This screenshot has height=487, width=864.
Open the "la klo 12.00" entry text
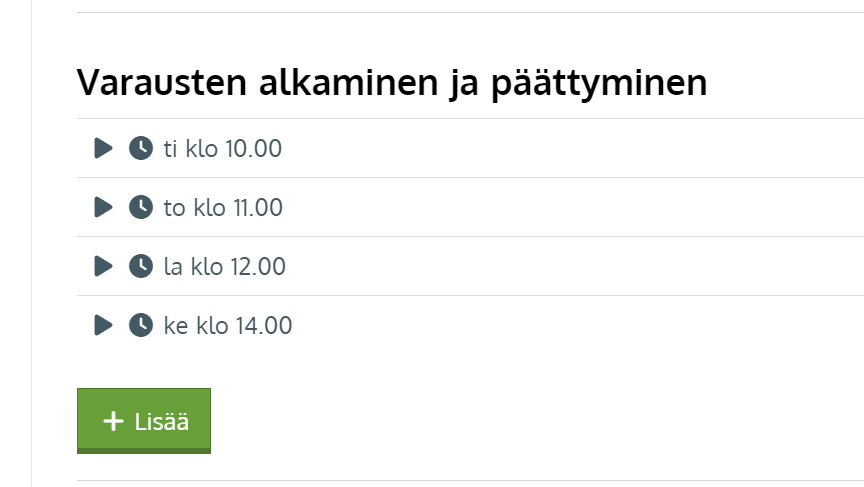[225, 267]
